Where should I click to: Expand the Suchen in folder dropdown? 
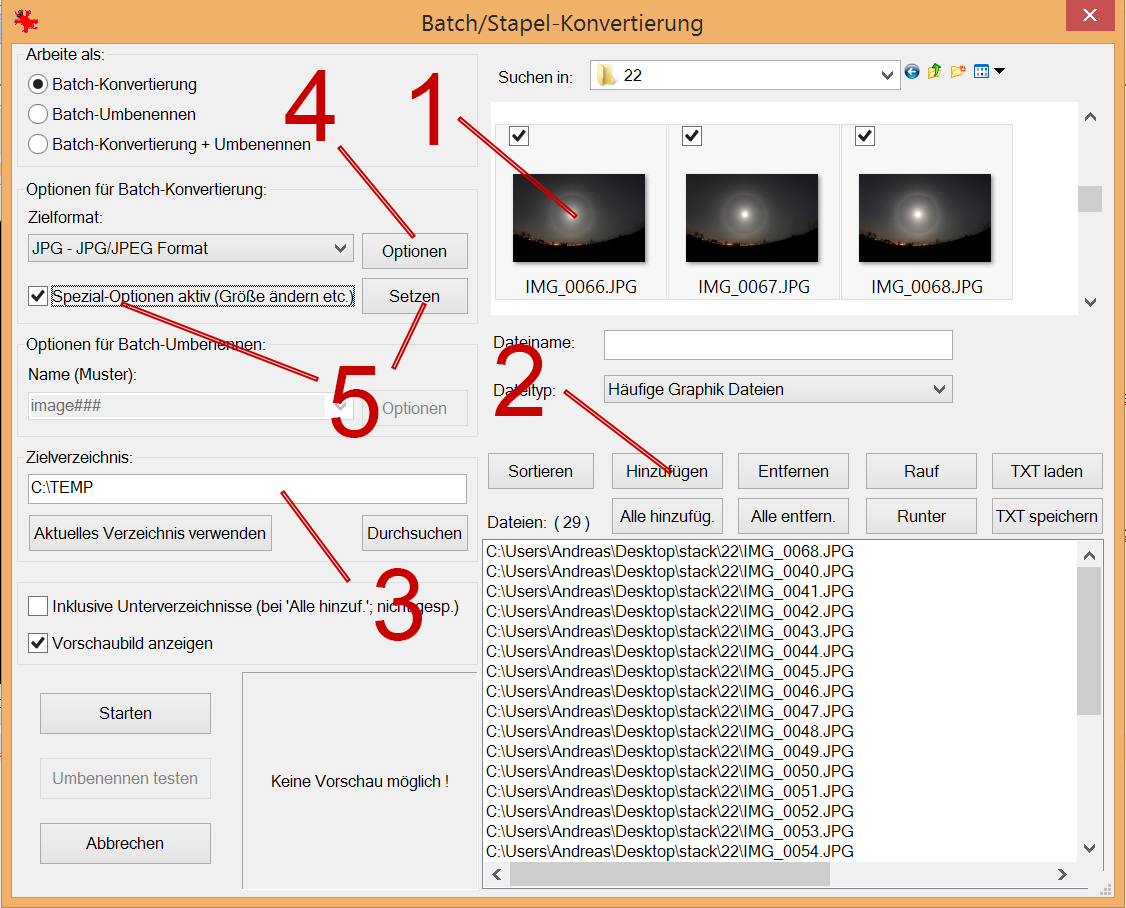coord(887,75)
